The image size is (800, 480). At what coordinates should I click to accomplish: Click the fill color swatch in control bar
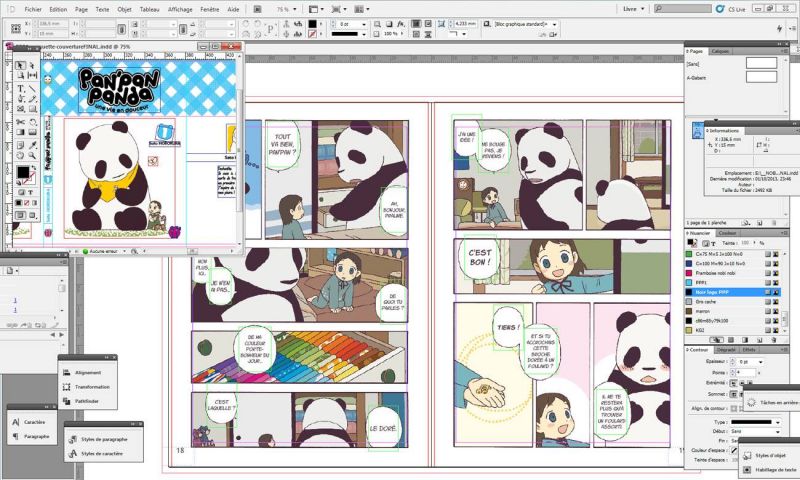(312, 24)
